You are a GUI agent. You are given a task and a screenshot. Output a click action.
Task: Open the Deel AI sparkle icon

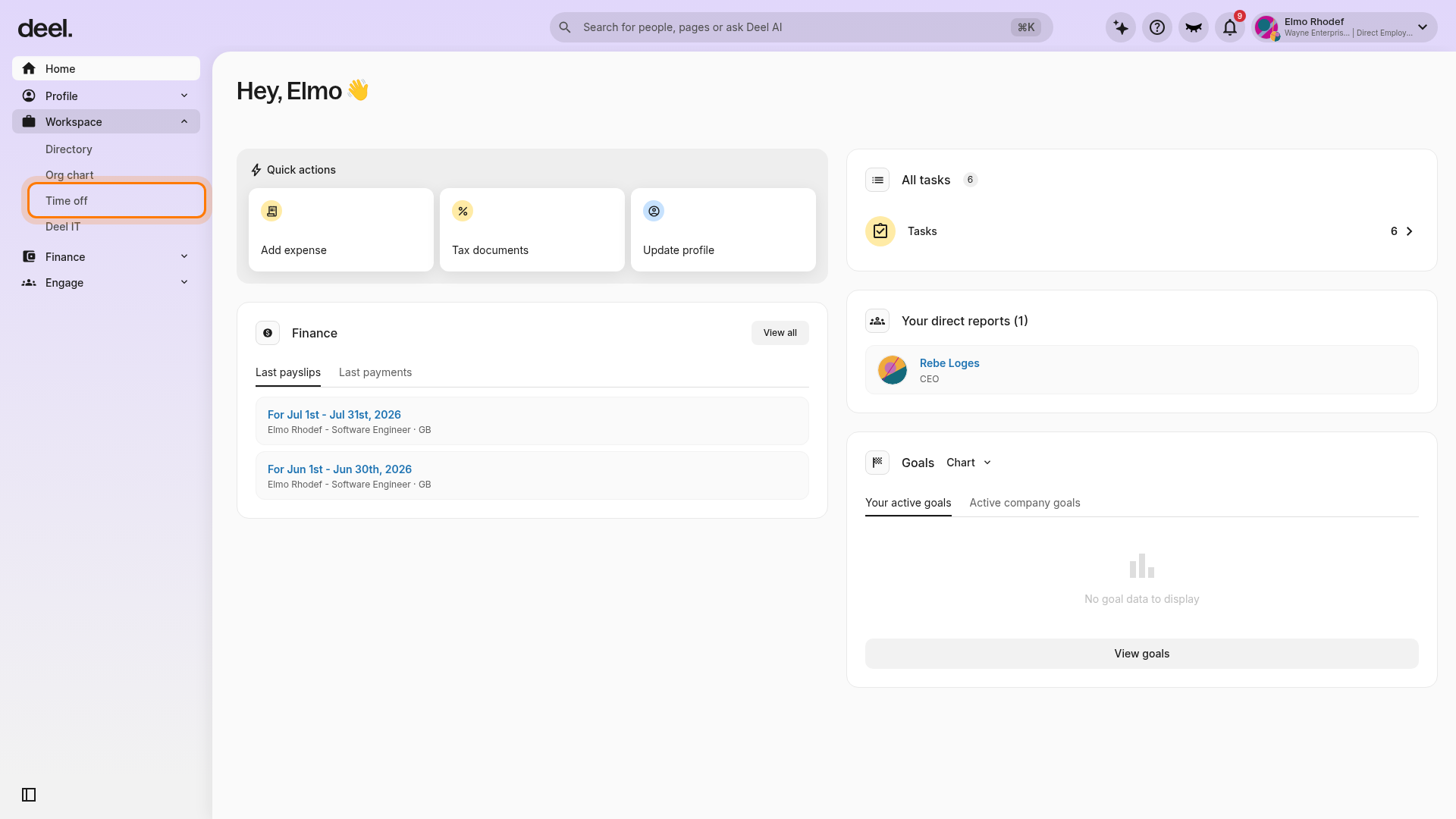point(1121,27)
